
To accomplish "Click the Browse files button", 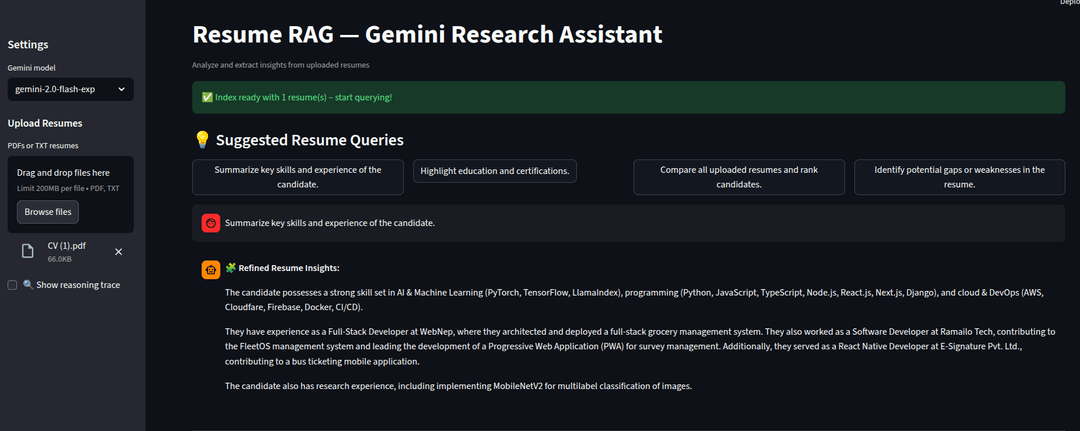I will (48, 212).
